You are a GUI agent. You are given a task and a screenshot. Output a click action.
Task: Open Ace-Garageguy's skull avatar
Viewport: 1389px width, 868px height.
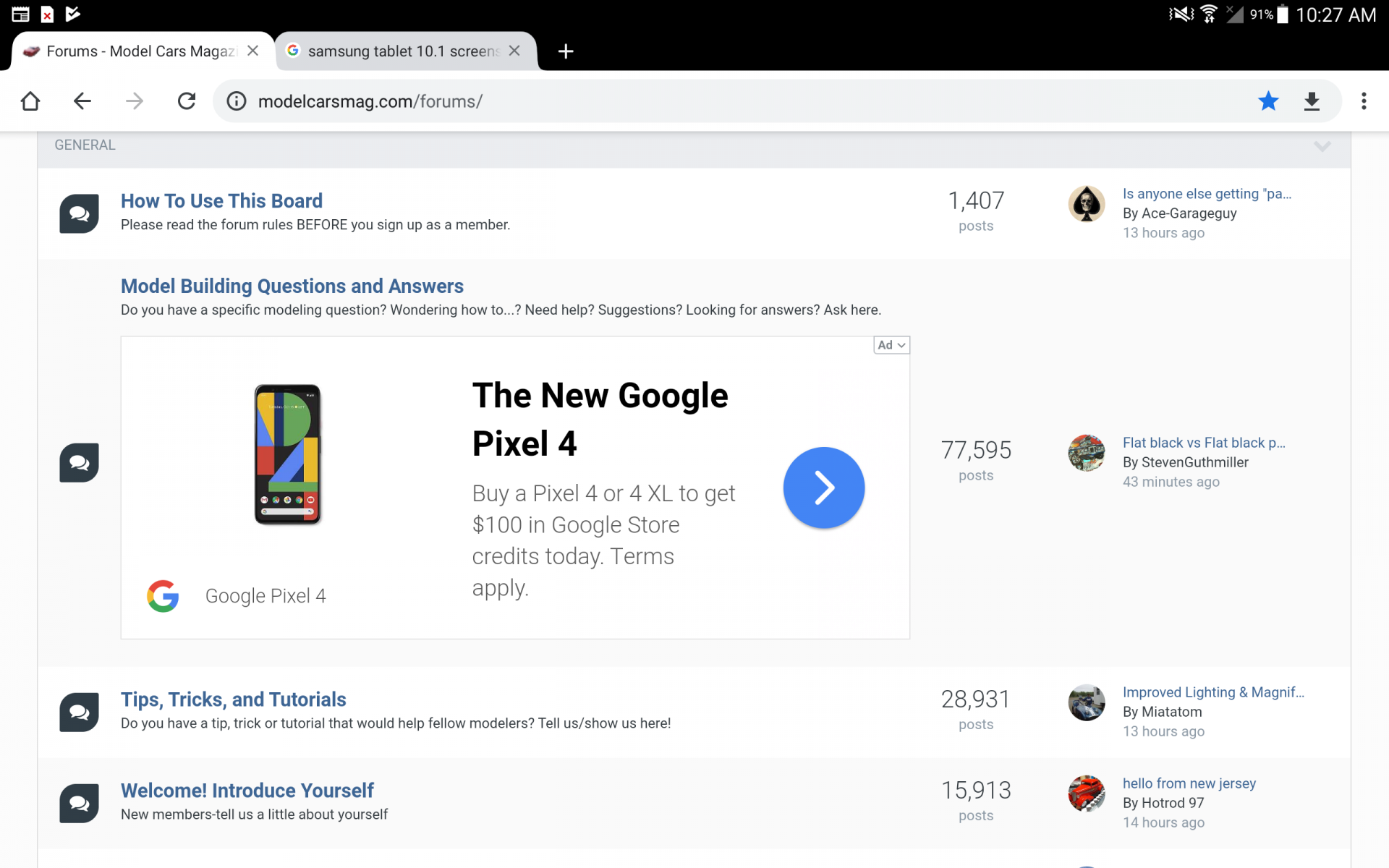(1086, 204)
